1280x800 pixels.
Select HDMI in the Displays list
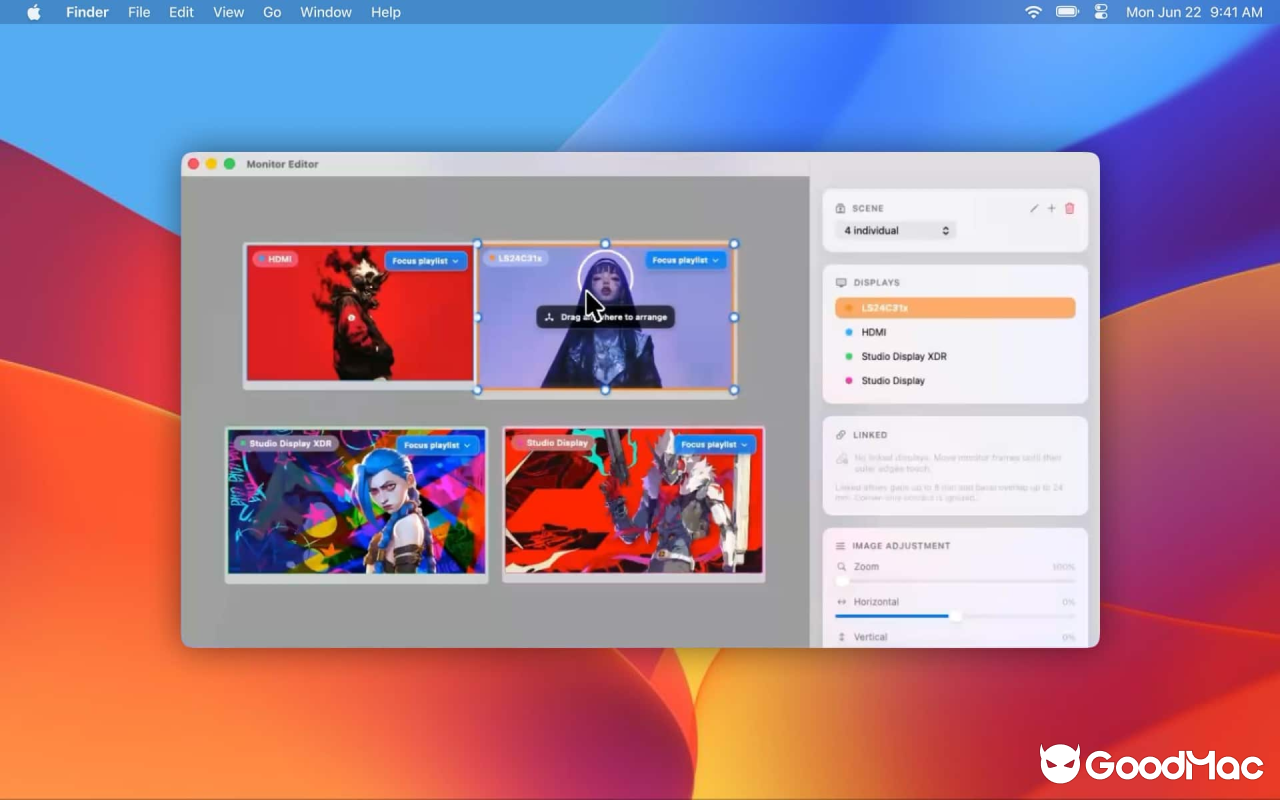tap(955, 332)
